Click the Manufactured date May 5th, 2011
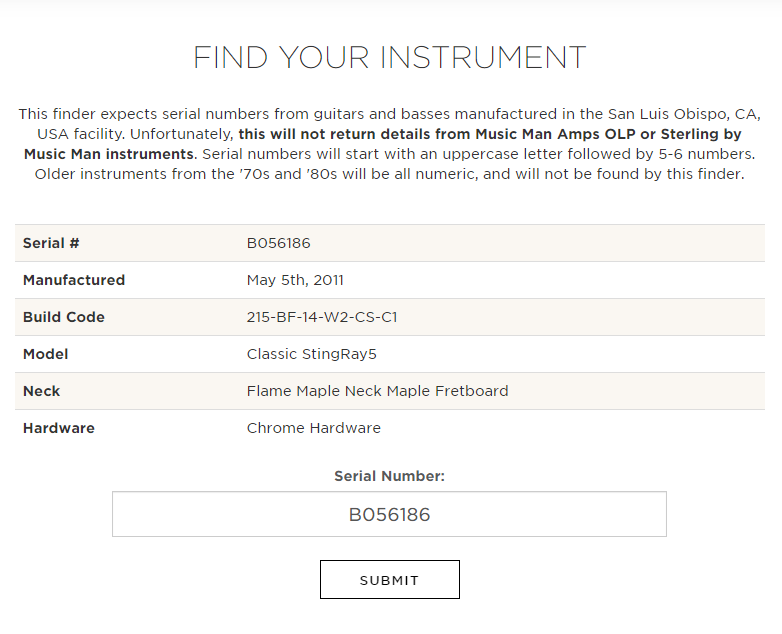The width and height of the screenshot is (782, 634). point(295,280)
